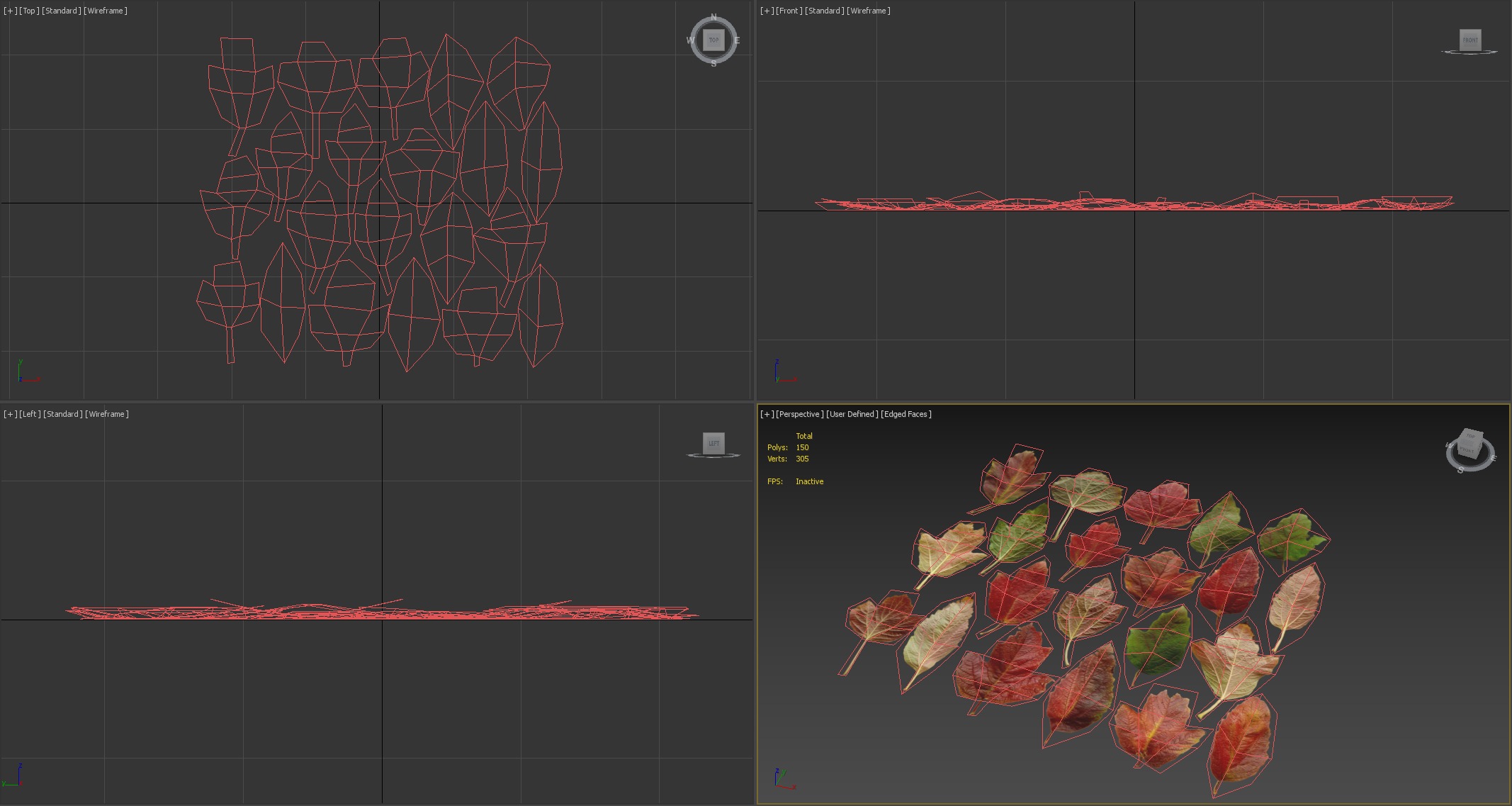Open the [+] menu in Top viewport
Screen dimensions: 1512x806
pyautogui.click(x=10, y=11)
